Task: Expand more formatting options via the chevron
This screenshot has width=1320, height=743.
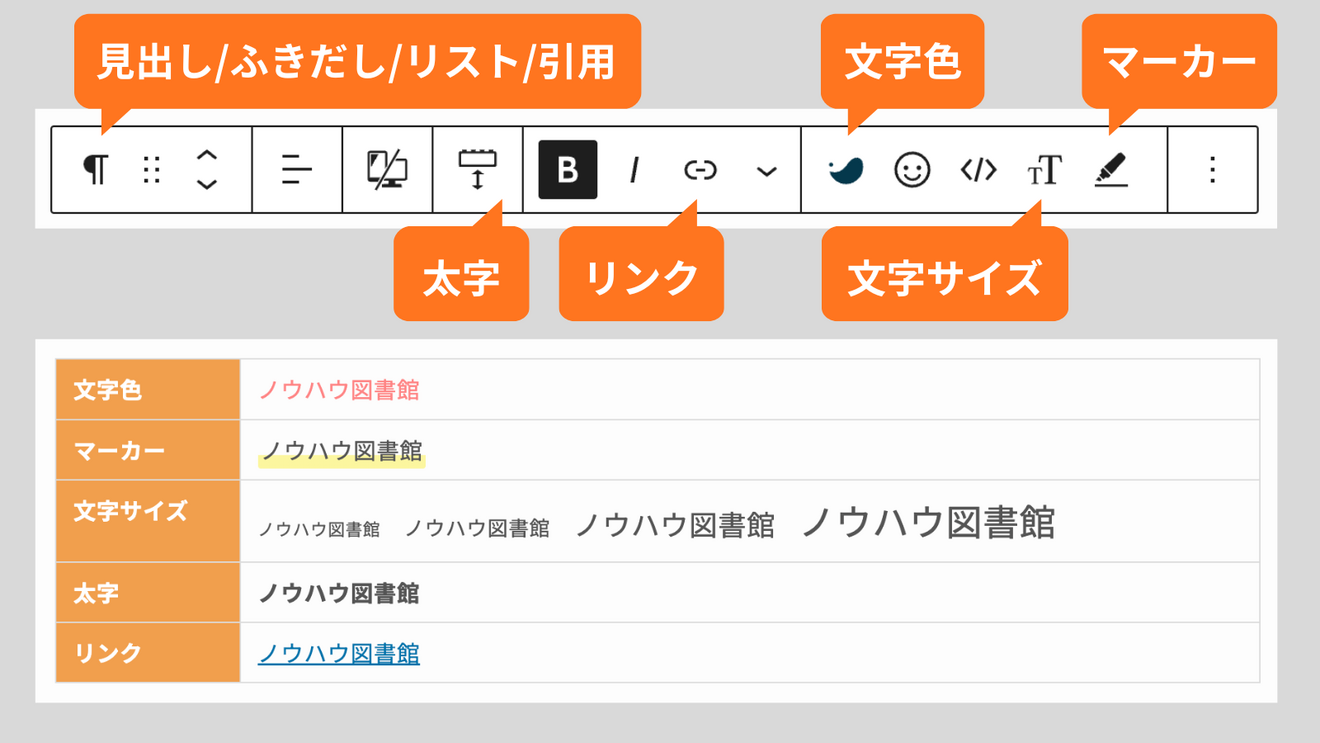Action: (x=765, y=170)
